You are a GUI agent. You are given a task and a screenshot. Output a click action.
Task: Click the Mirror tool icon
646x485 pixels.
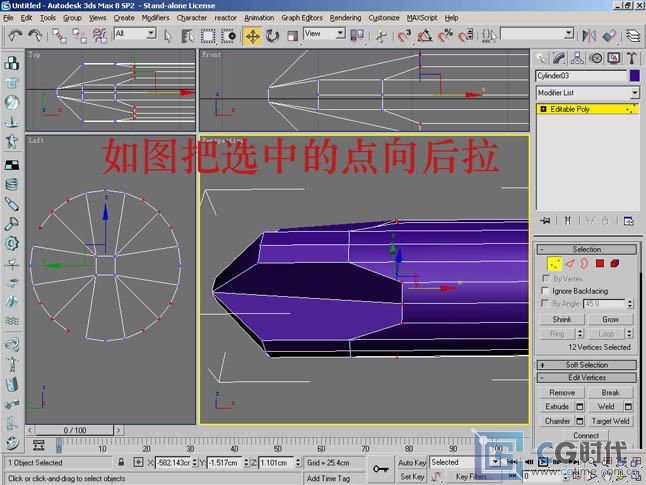tap(589, 36)
